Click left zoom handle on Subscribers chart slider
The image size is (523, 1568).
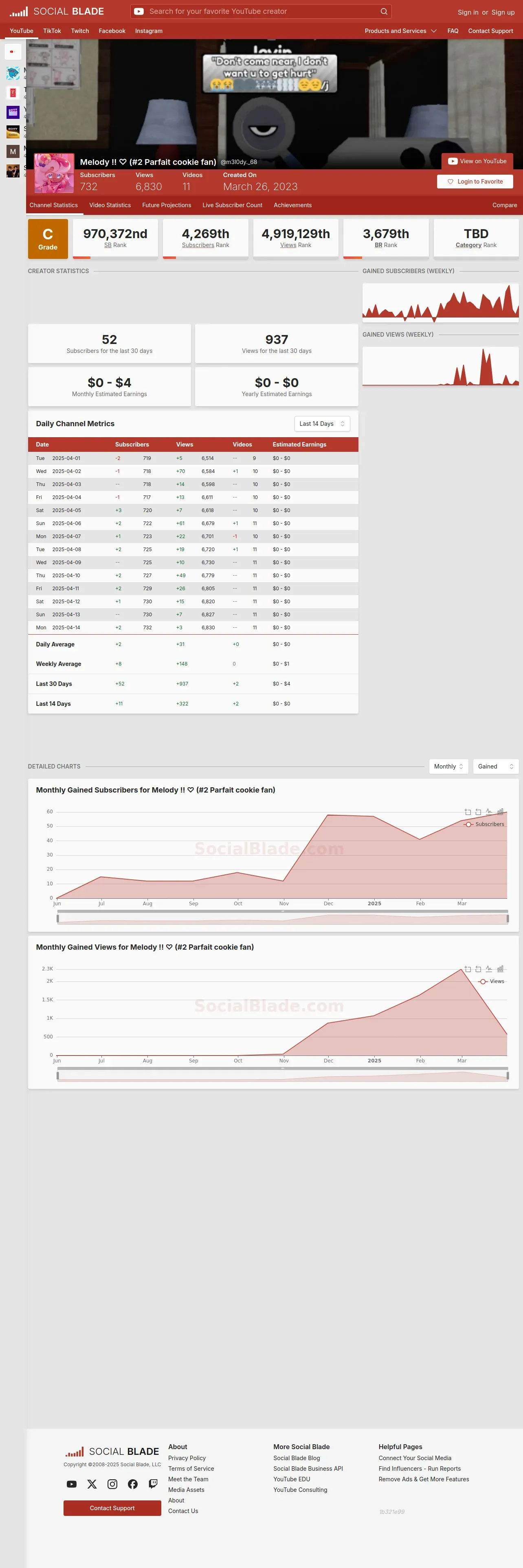coord(58,918)
